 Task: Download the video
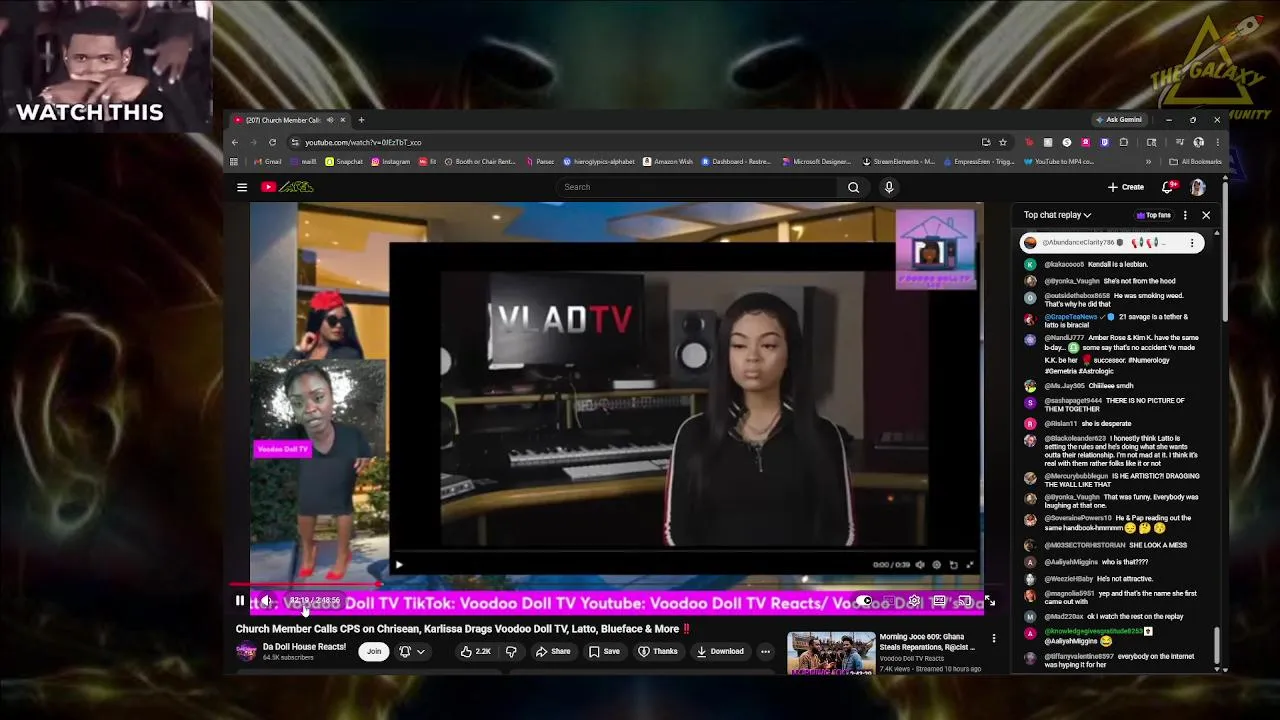pyautogui.click(x=720, y=651)
